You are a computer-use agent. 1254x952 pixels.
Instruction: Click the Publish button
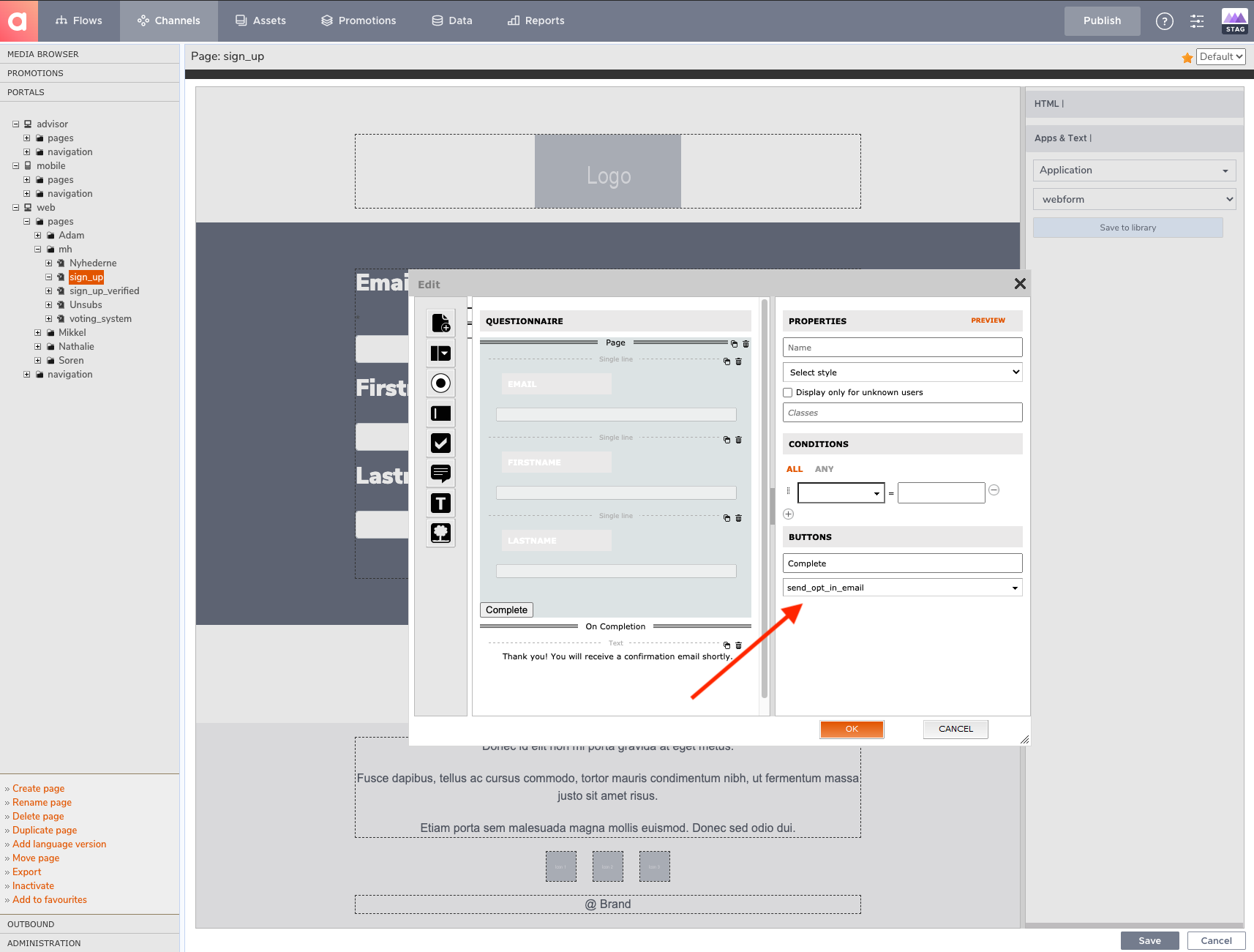pyautogui.click(x=1102, y=21)
